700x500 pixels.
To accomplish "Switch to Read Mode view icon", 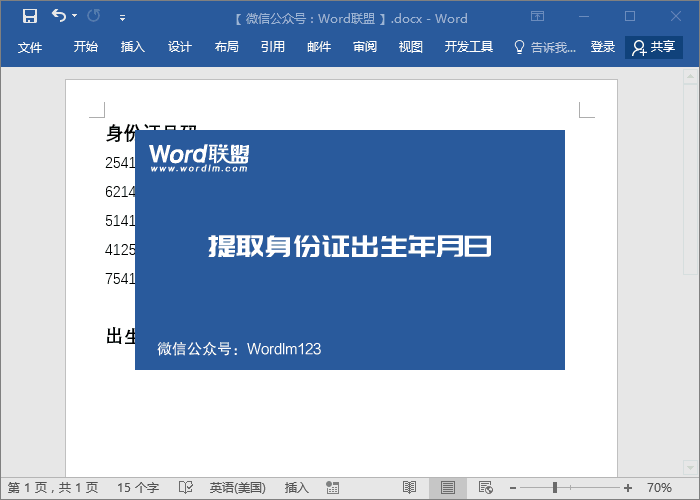I will coord(409,488).
